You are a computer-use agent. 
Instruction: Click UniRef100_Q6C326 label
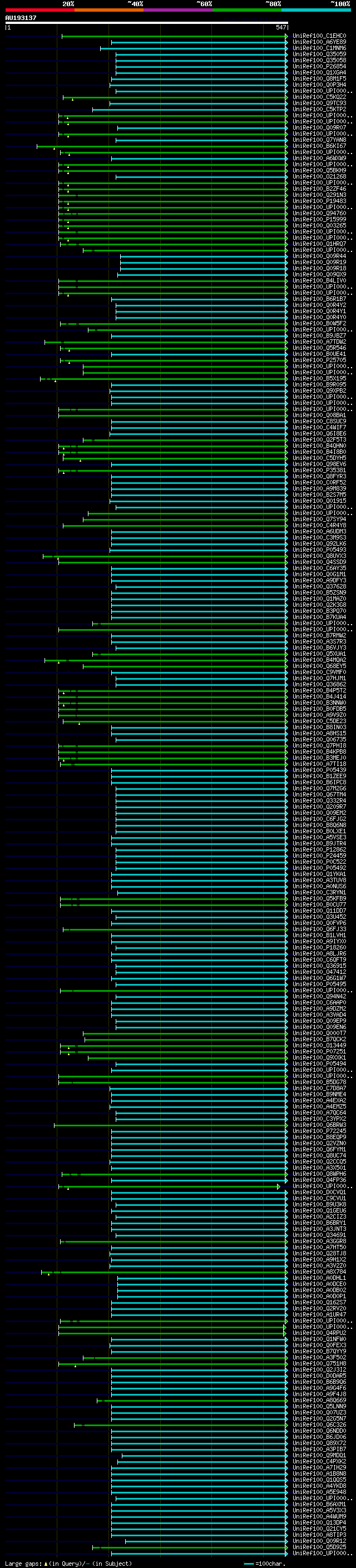click(x=319, y=1424)
